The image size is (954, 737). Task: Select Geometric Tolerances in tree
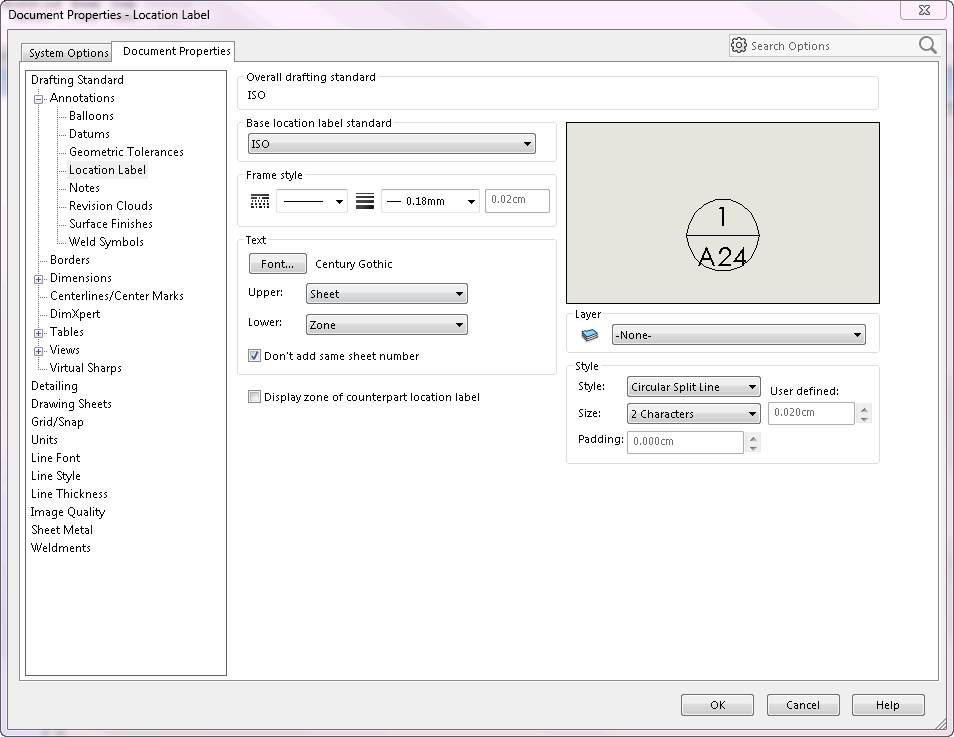click(126, 152)
